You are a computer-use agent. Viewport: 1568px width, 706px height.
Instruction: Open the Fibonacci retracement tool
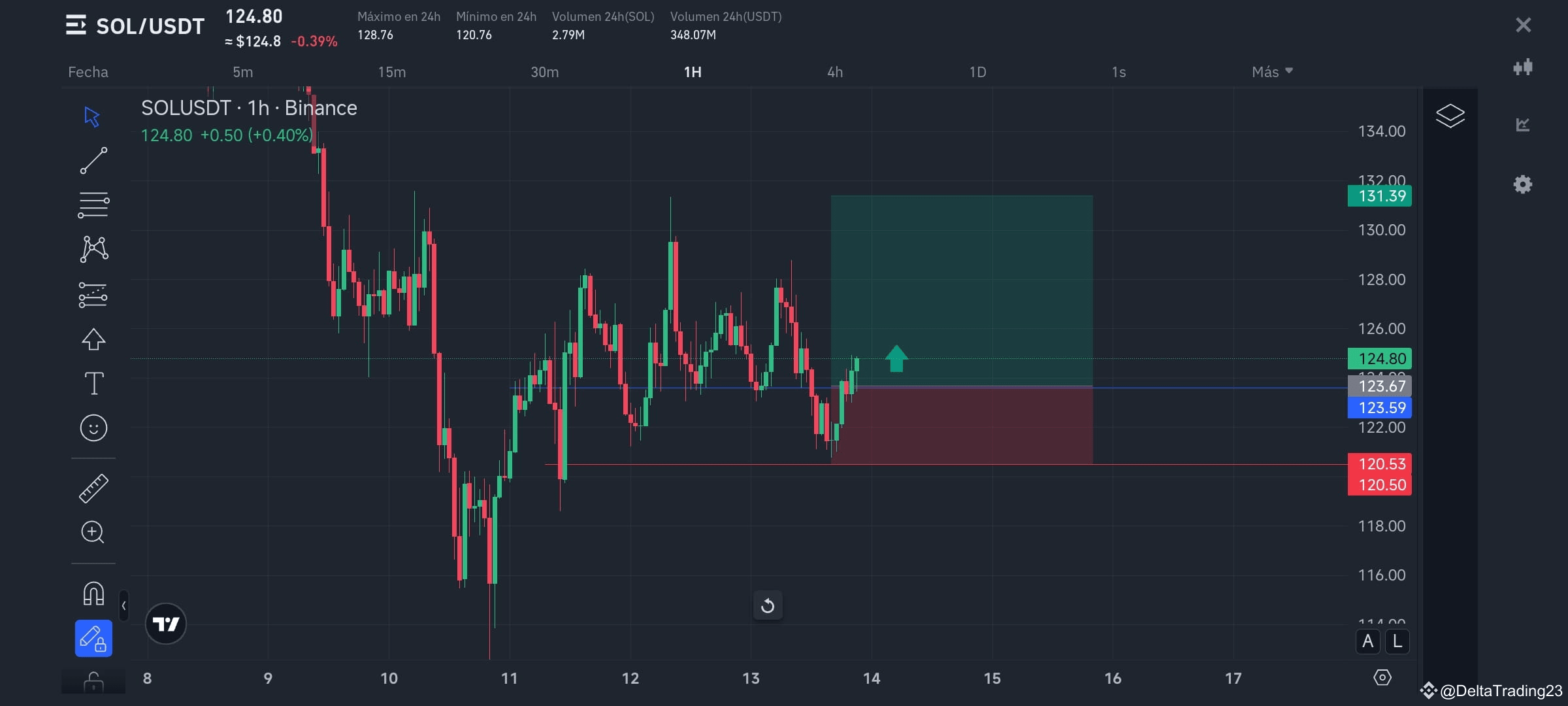tap(93, 205)
